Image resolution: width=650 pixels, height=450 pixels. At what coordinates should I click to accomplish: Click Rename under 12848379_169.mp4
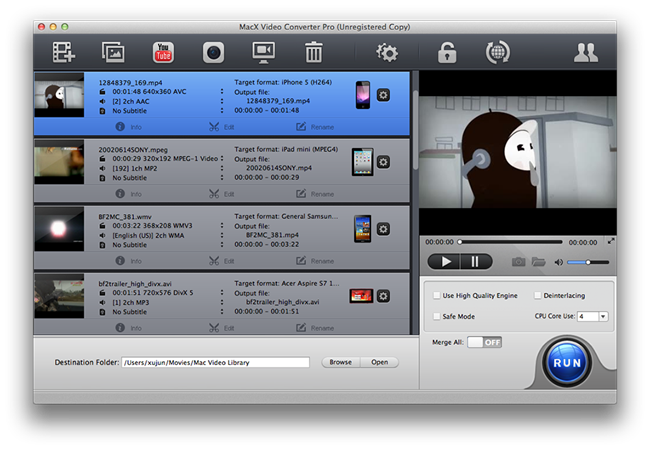pyautogui.click(x=314, y=127)
